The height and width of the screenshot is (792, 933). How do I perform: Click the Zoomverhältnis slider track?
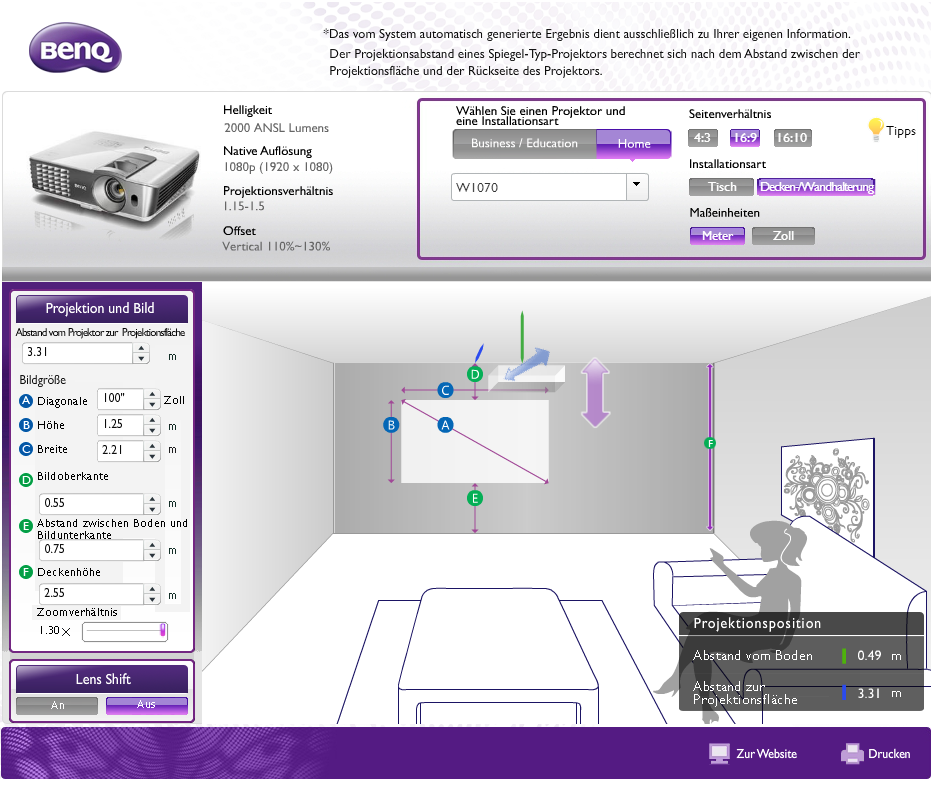[125, 632]
